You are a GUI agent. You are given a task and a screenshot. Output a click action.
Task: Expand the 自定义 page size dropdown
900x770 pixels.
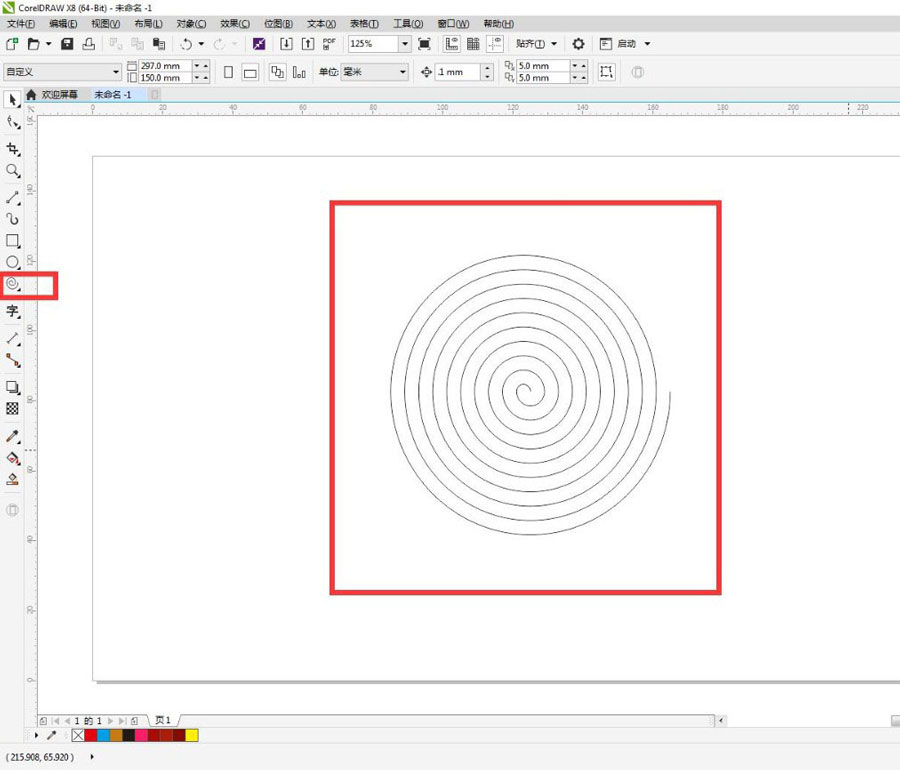point(116,72)
